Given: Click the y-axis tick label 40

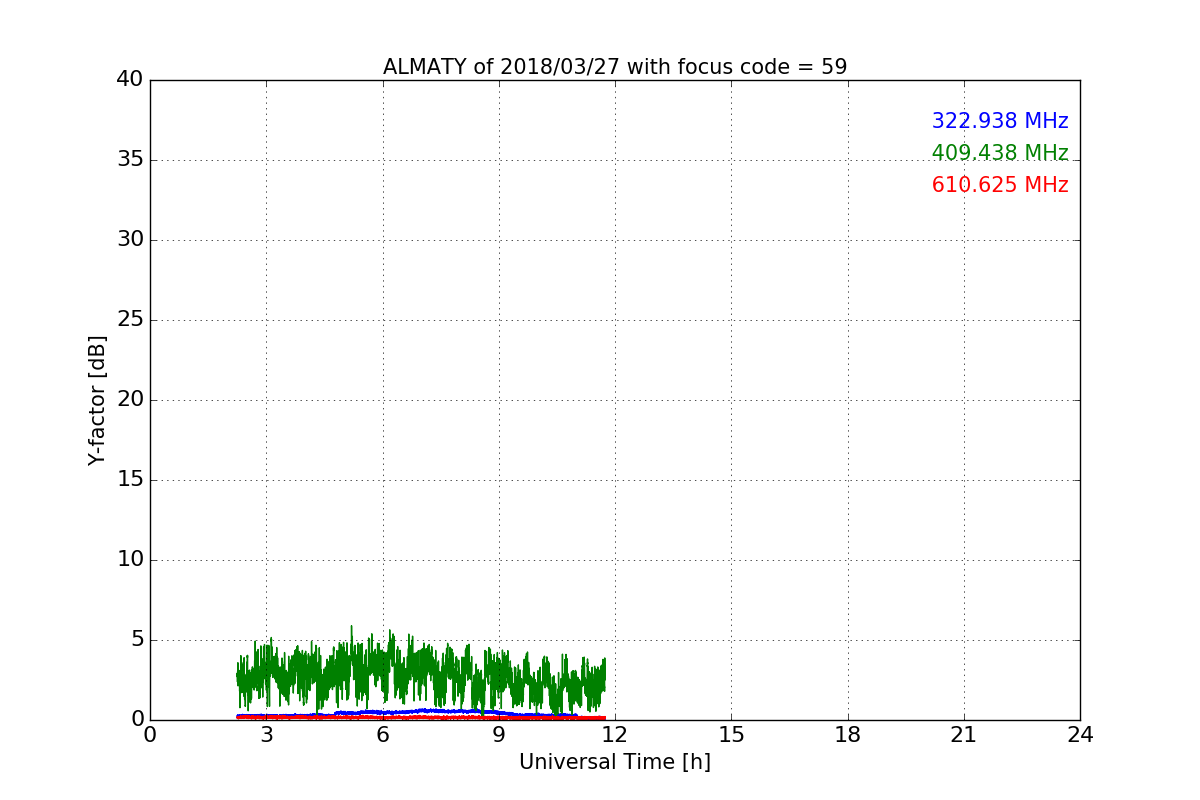Looking at the screenshot, I should coord(130,80).
